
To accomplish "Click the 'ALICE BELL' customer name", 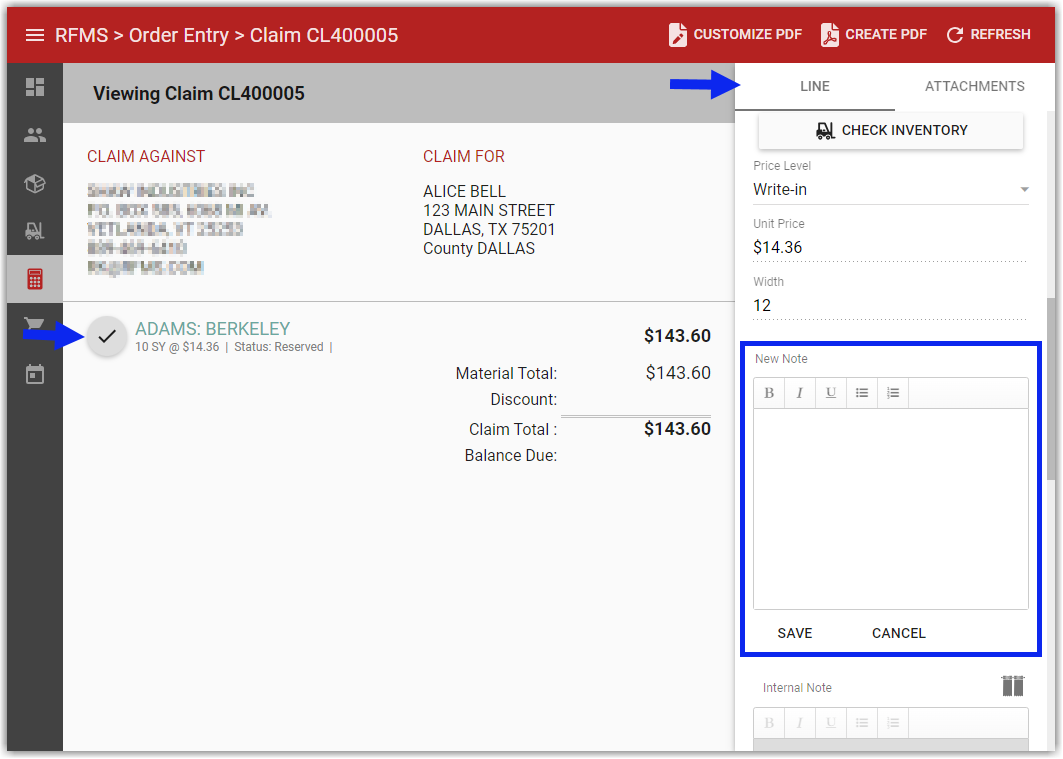I will (x=464, y=191).
